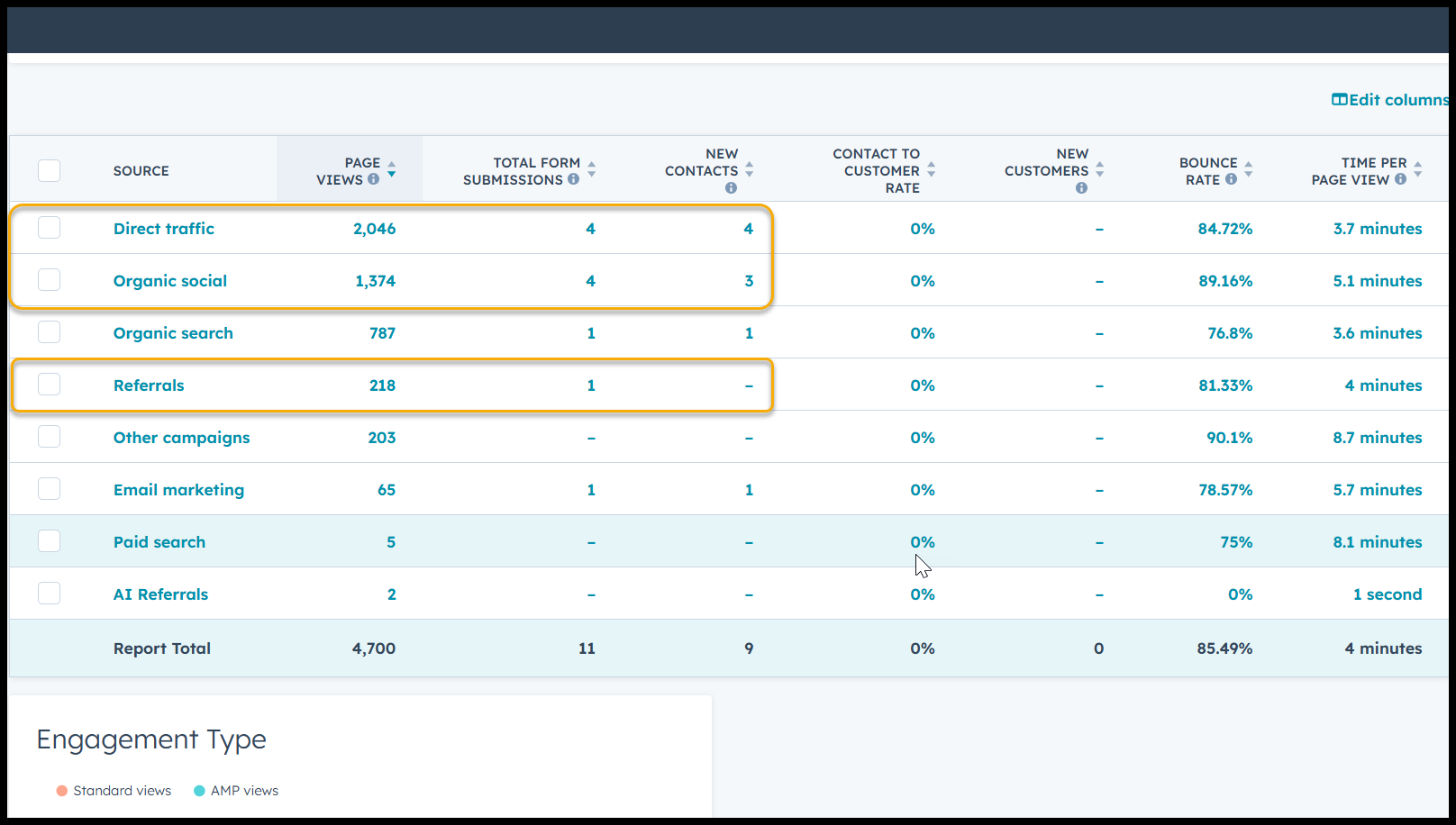Viewport: 1456px width, 825px height.
Task: Toggle the select-all checkbox in header
Action: coord(50,170)
